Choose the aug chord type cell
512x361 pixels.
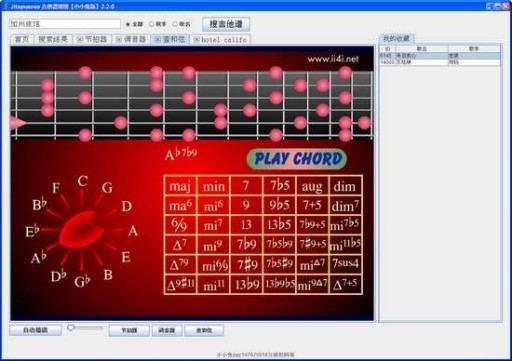(x=312, y=186)
